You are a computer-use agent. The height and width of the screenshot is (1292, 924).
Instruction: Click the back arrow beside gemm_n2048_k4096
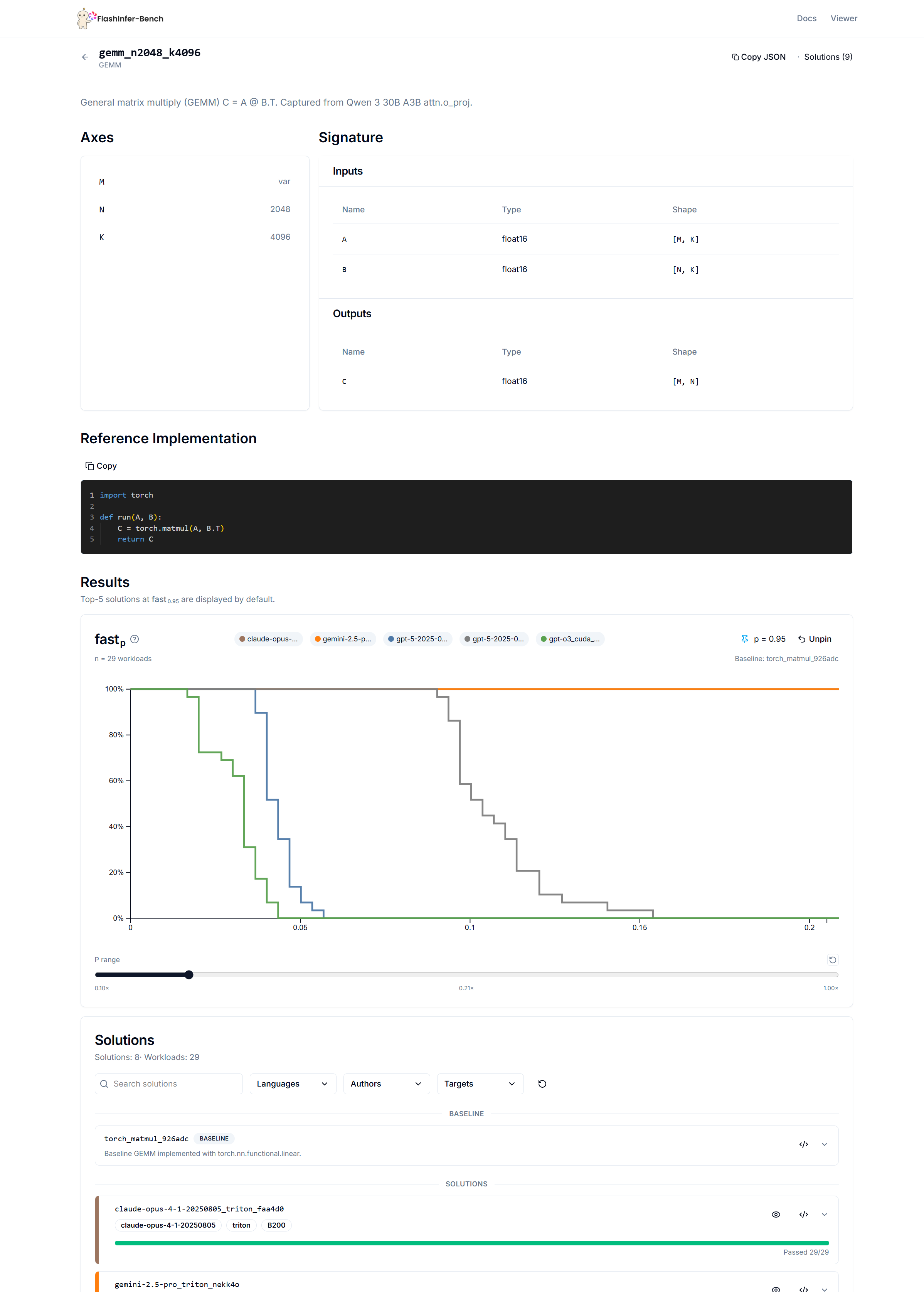(x=85, y=57)
